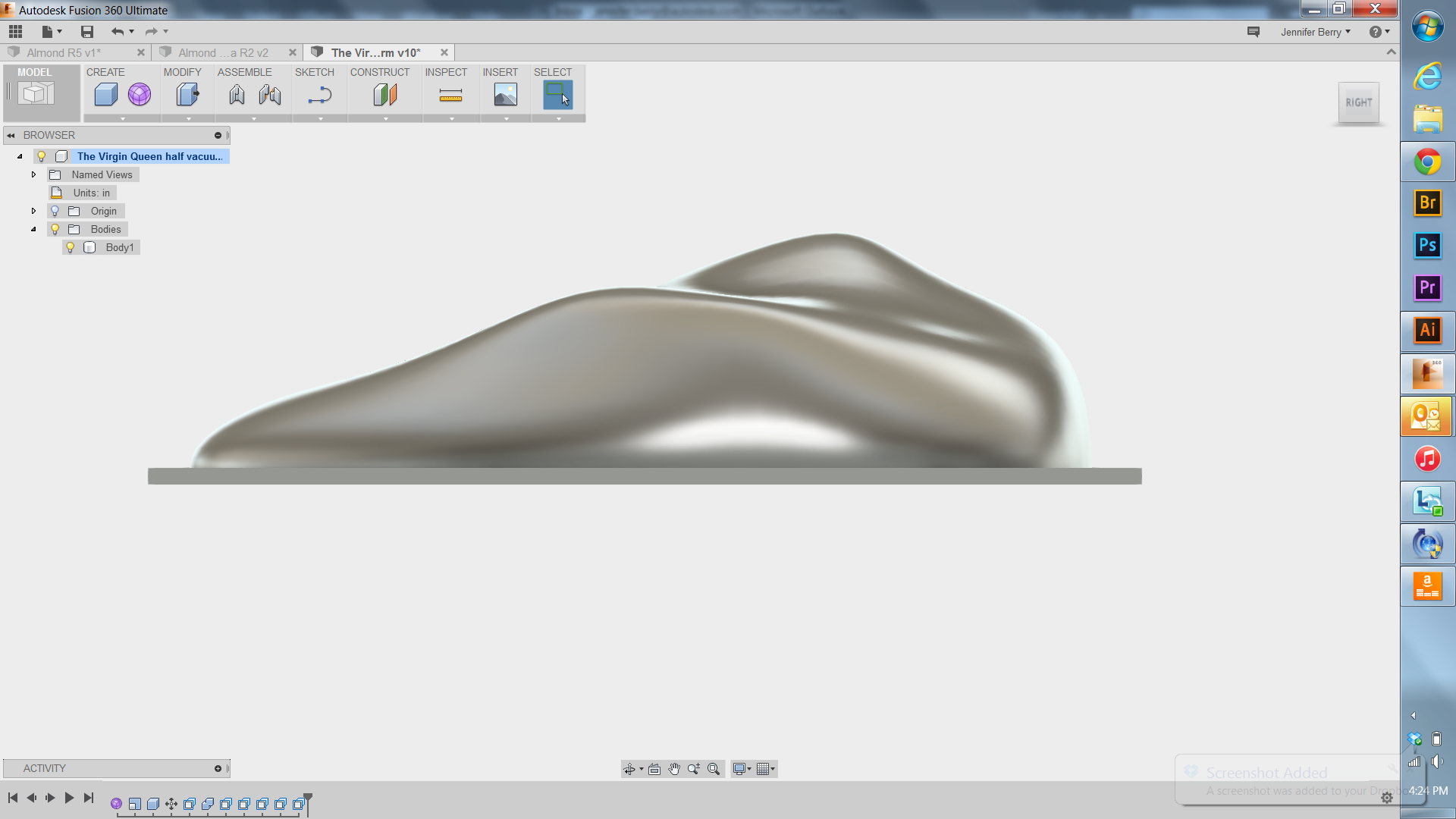Click the RIGHT face of view cube
Viewport: 1456px width, 819px height.
pyautogui.click(x=1359, y=102)
